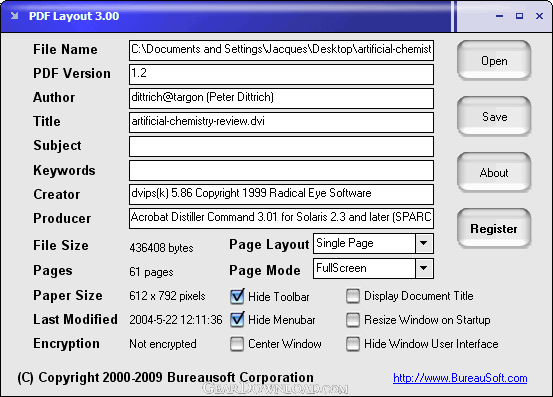The width and height of the screenshot is (553, 397).
Task: Click the app icon in title bar
Action: point(14,16)
